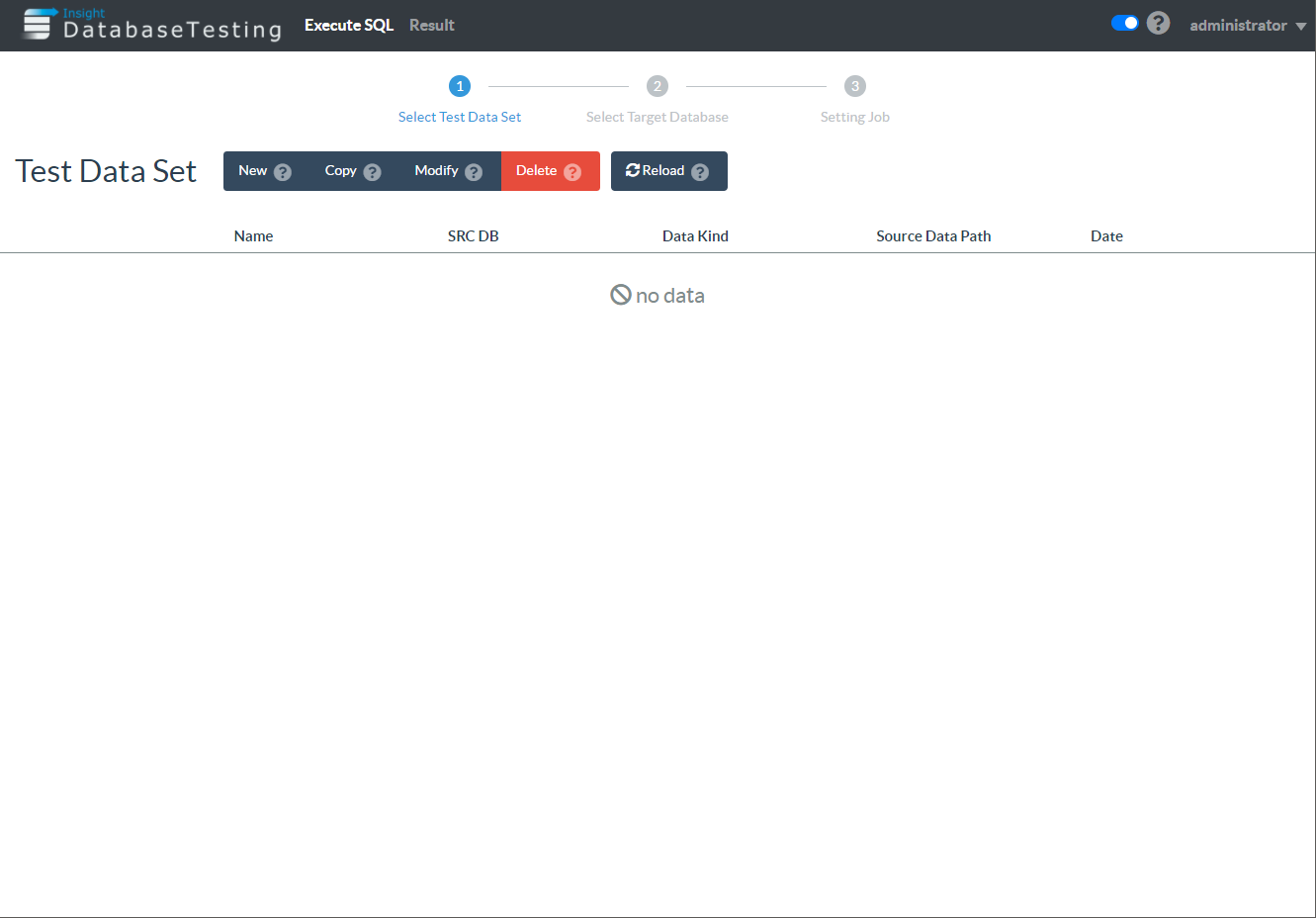Click the Select Test Data Set step label
Screen dimensions: 1316x918
[460, 117]
